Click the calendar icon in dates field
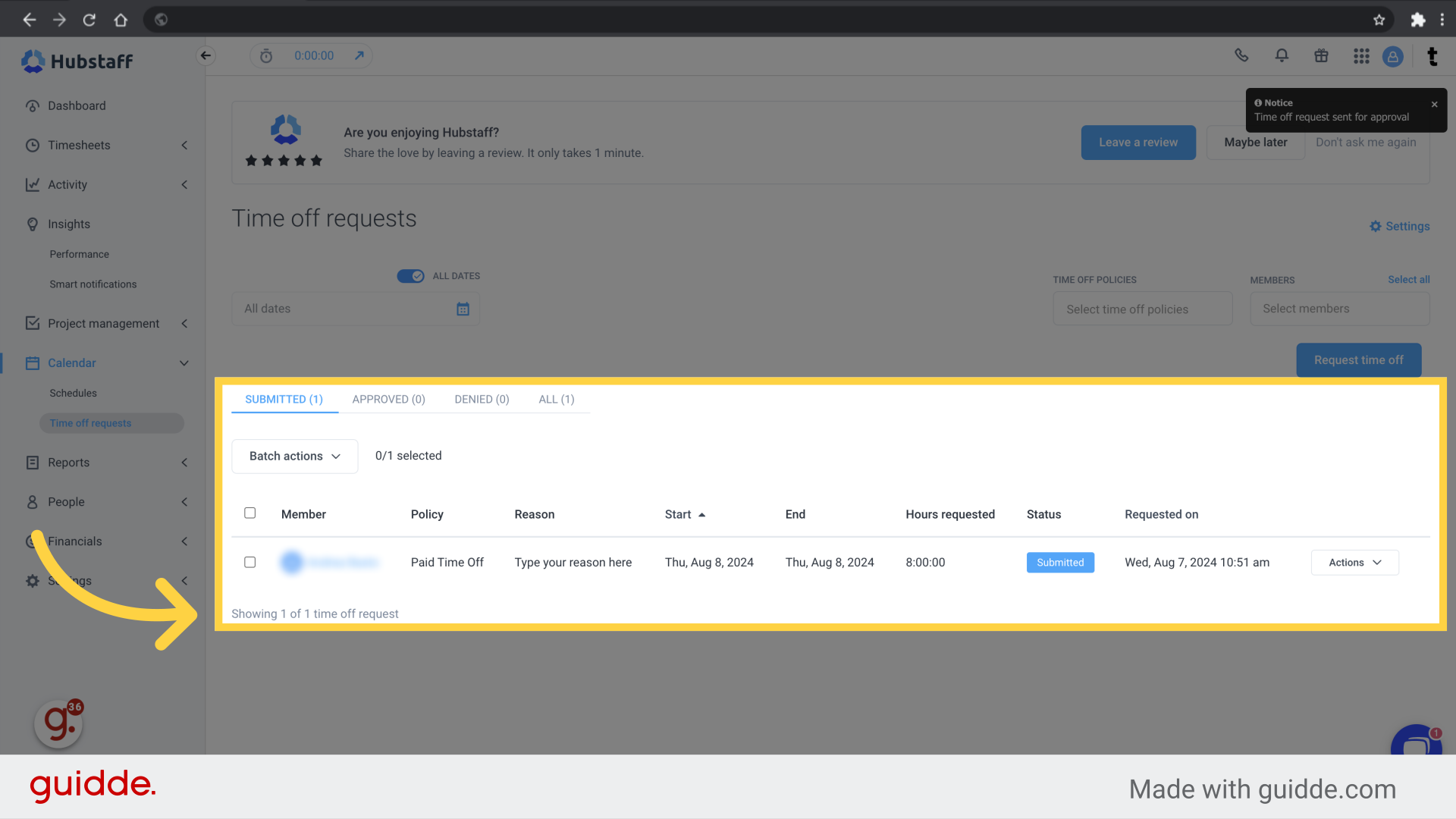This screenshot has height=819, width=1456. 463,309
